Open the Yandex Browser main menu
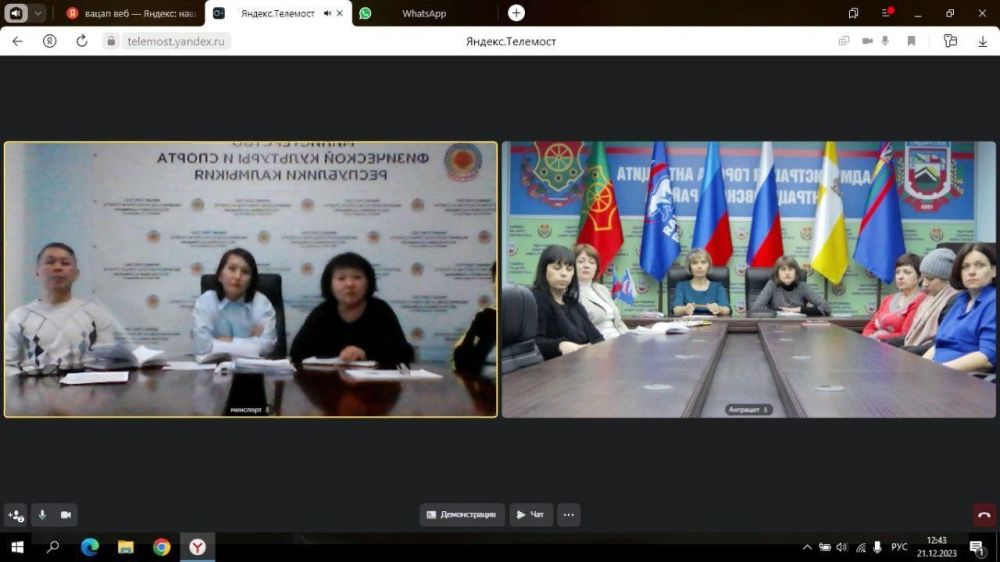Image resolution: width=1000 pixels, height=562 pixels. tap(886, 13)
